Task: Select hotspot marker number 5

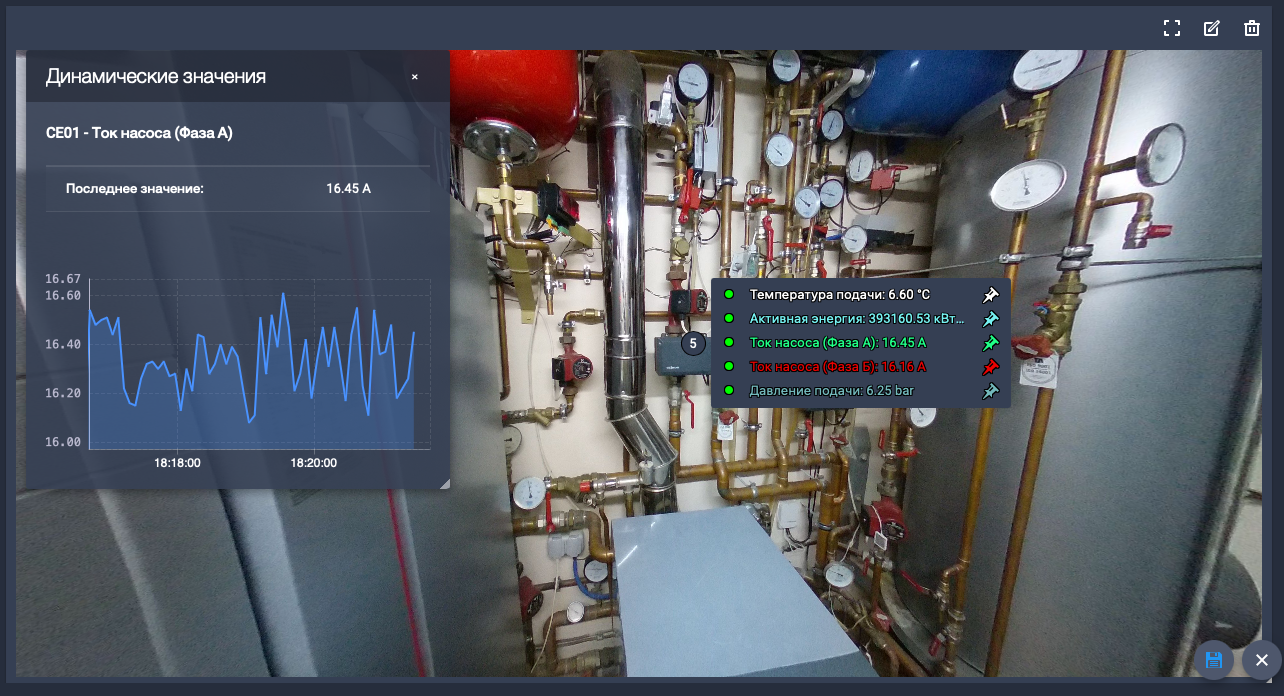Action: (692, 343)
